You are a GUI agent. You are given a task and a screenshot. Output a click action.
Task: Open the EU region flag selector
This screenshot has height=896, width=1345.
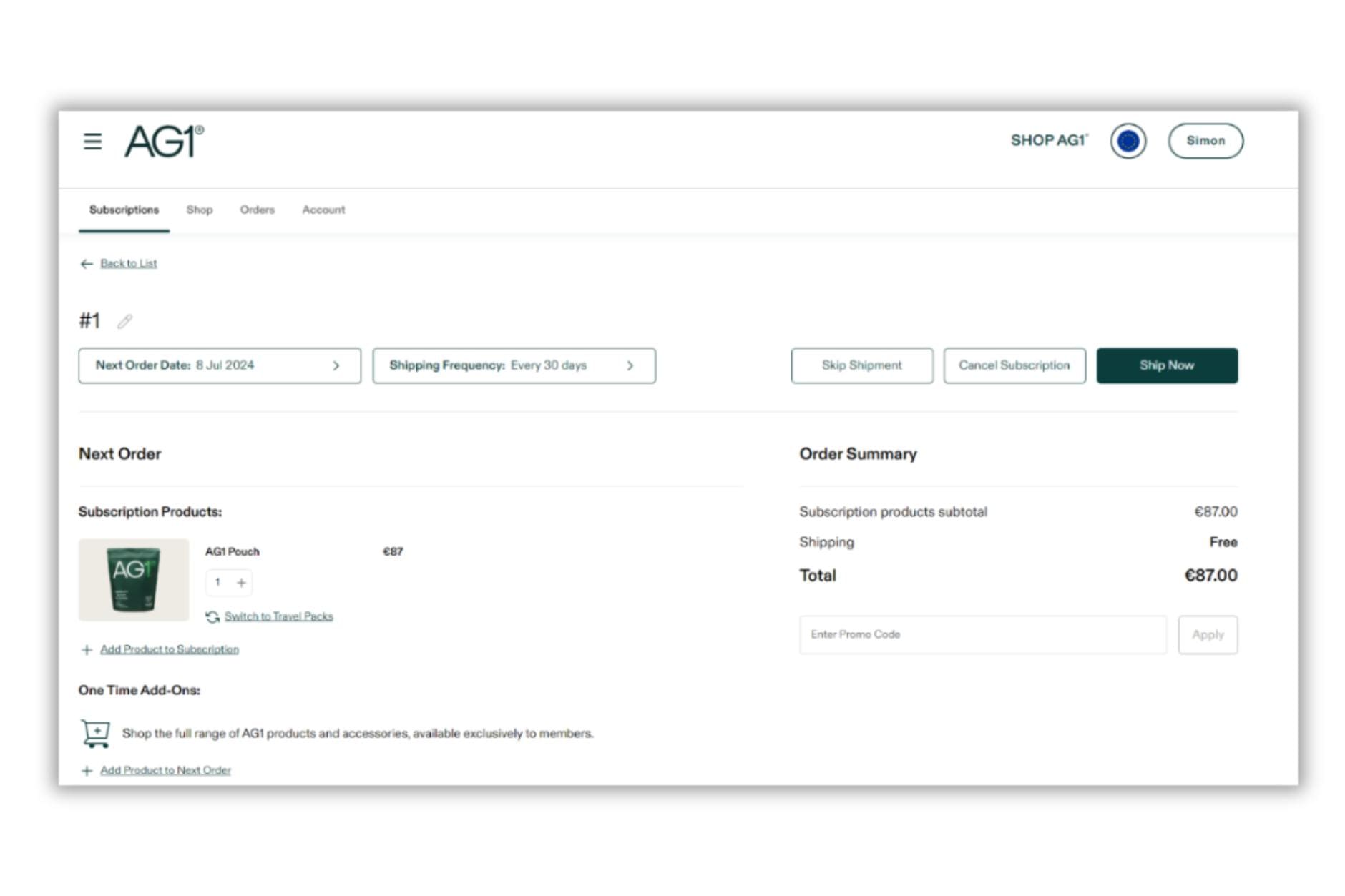(1128, 141)
